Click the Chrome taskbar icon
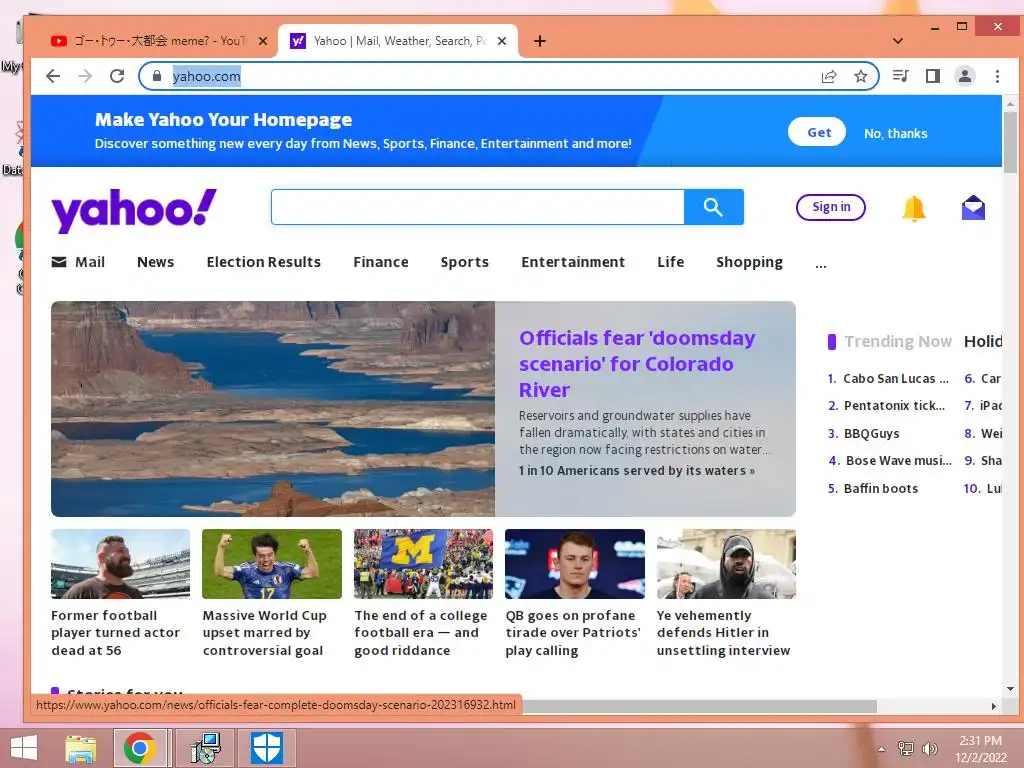The height and width of the screenshot is (768, 1024). click(140, 748)
